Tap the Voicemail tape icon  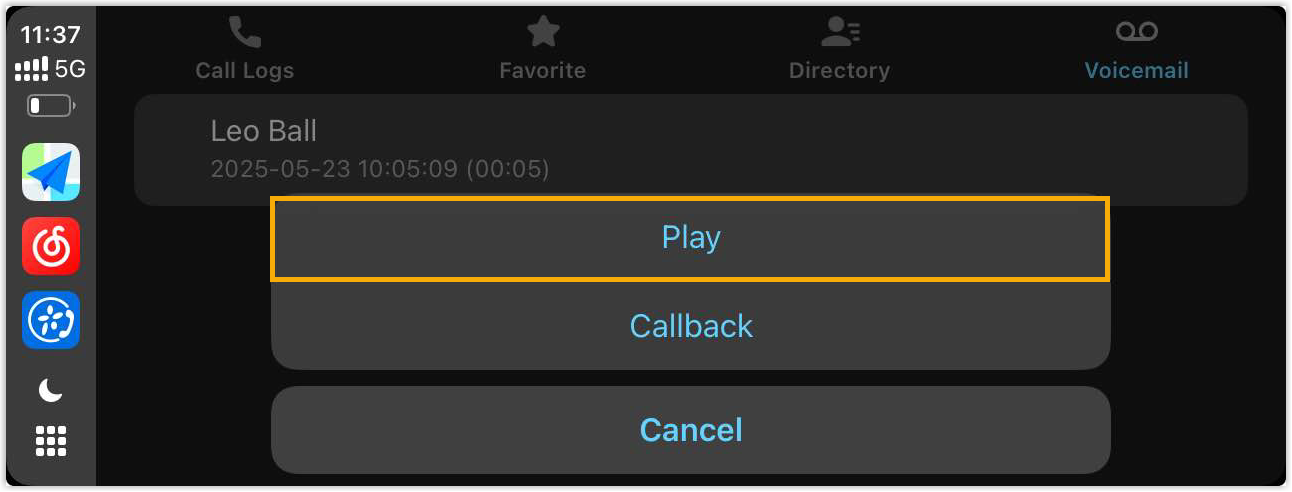click(1136, 32)
